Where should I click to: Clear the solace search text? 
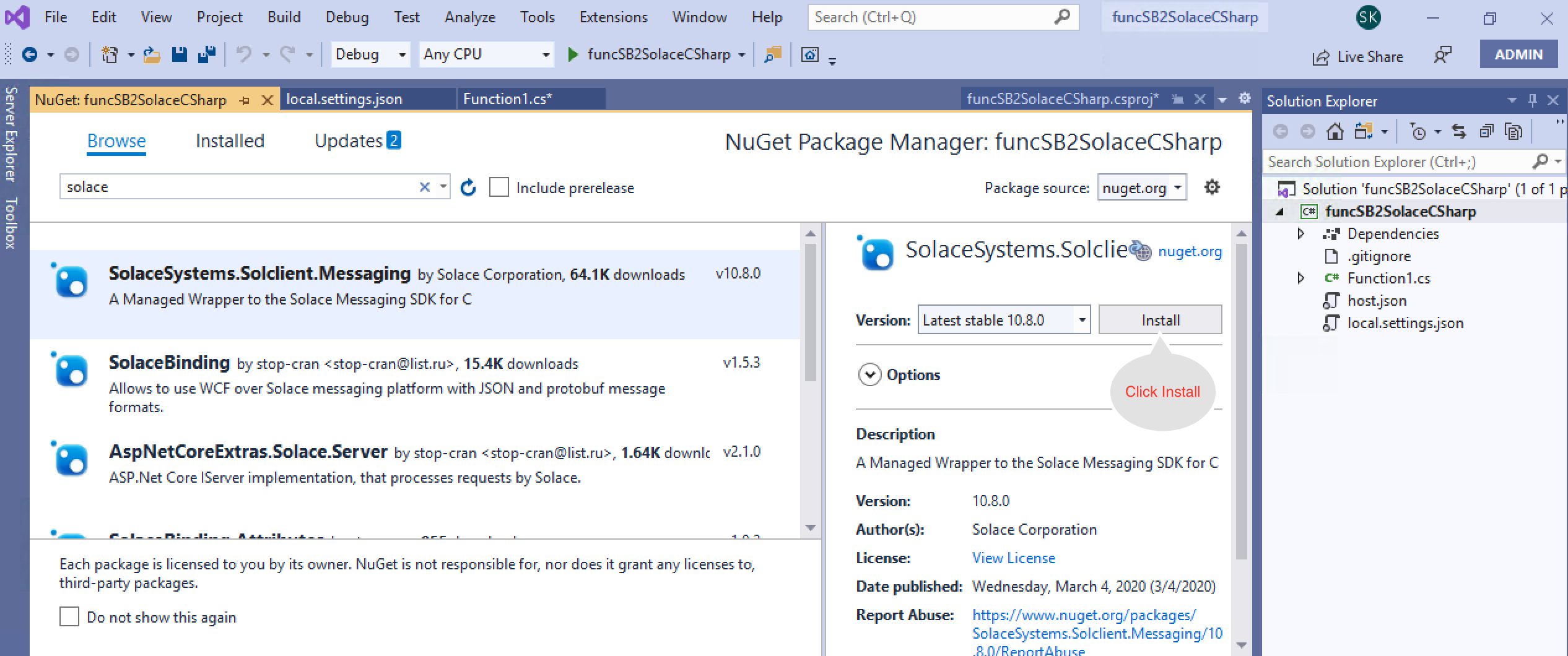point(424,187)
